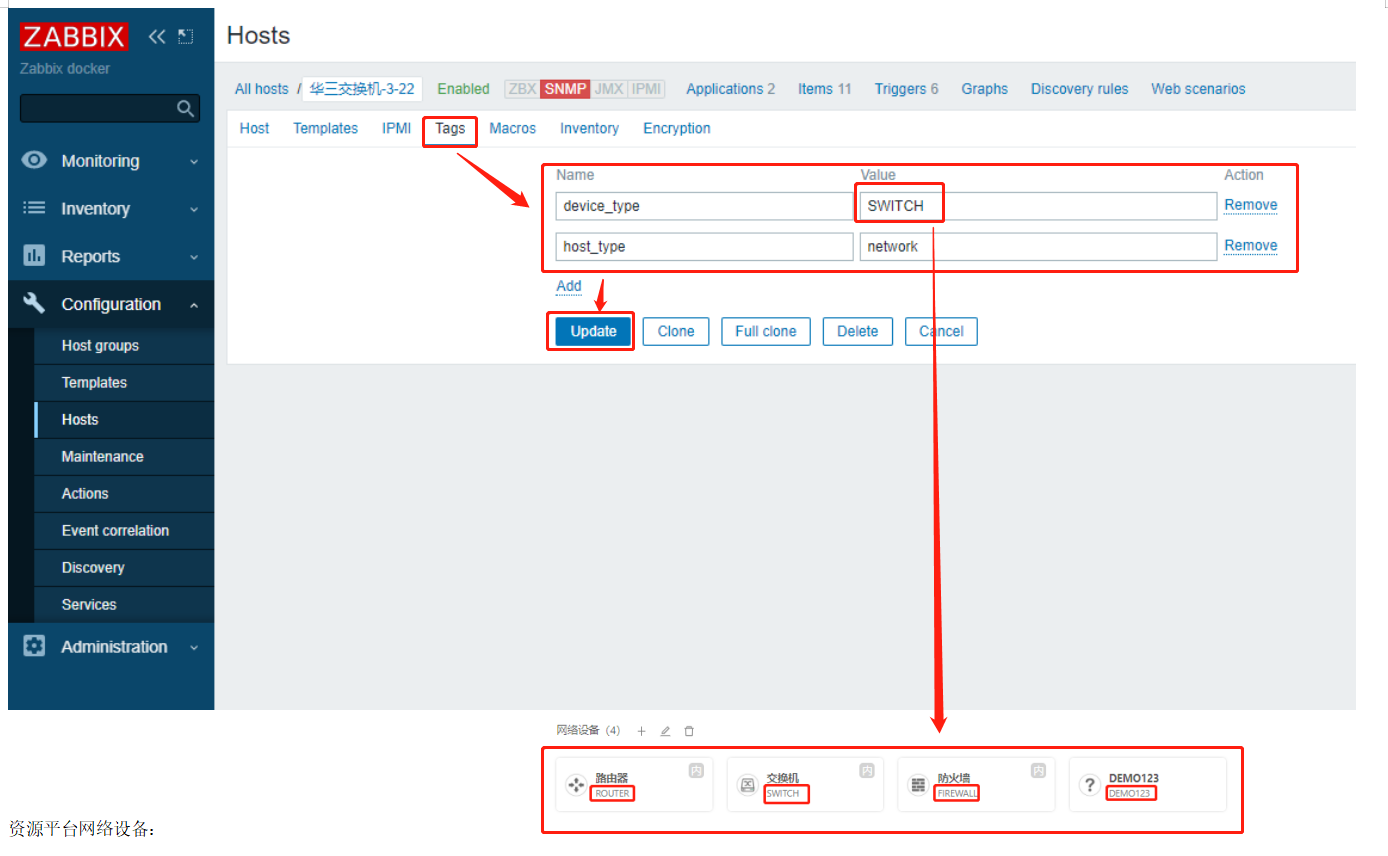Switch to the IPMI tab
The image size is (1388, 856).
(x=396, y=128)
